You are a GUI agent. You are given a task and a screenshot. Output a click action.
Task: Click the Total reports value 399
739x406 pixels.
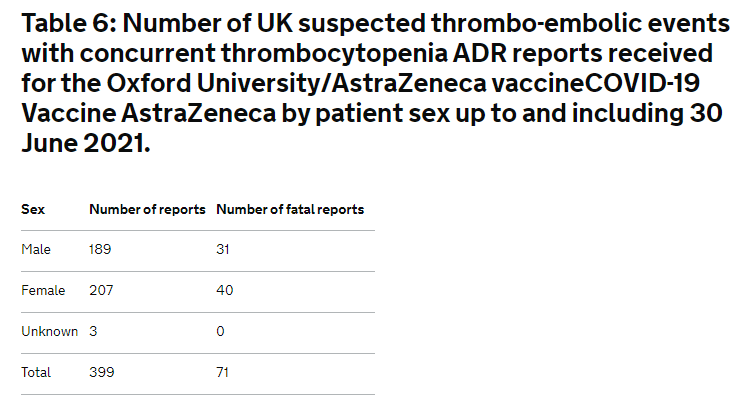[x=102, y=373]
